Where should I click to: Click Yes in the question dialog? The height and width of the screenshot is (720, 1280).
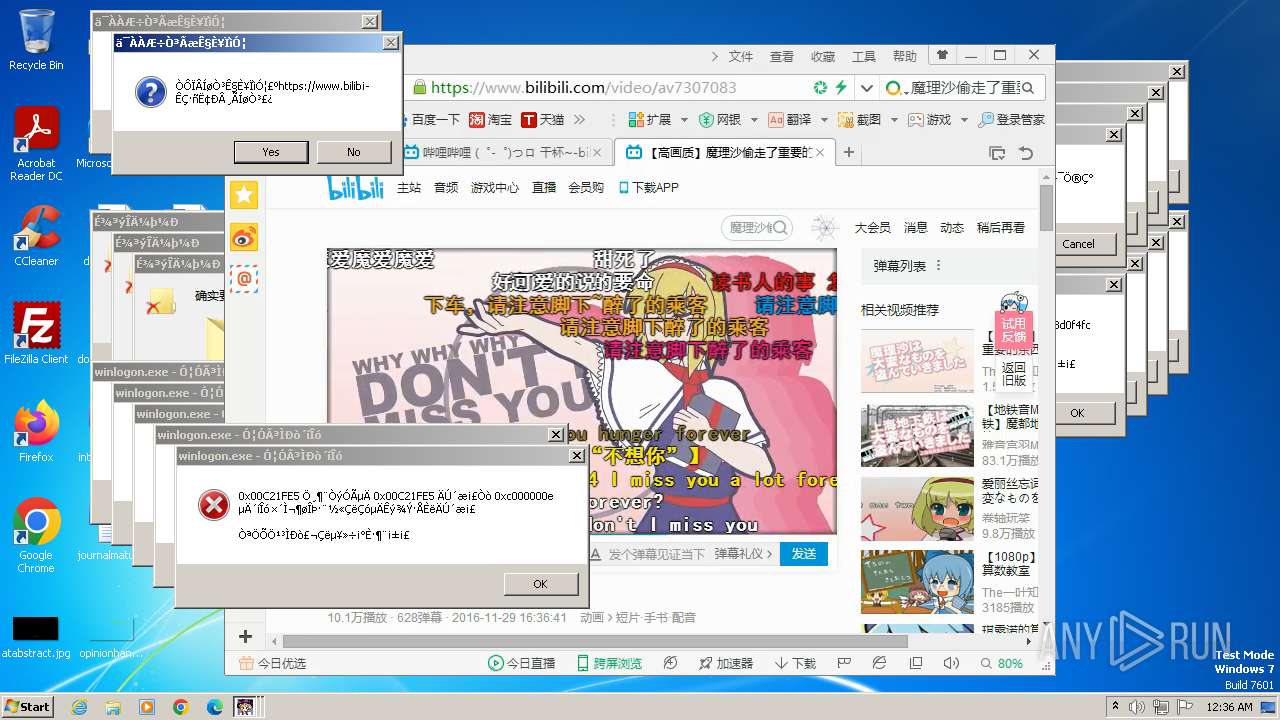tap(271, 152)
